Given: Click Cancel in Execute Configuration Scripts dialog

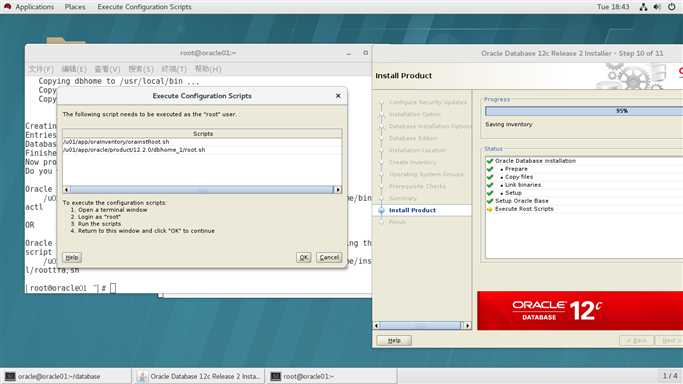Looking at the screenshot, I should point(329,257).
